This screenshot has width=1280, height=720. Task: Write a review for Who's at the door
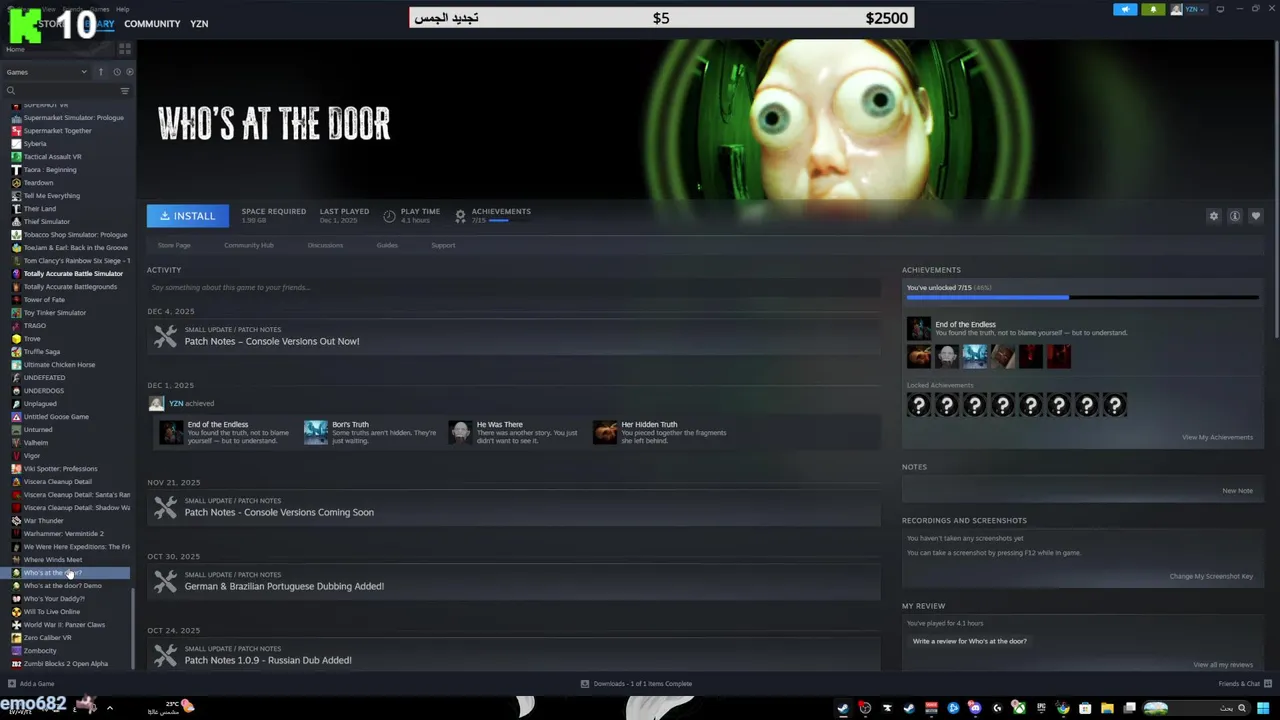click(x=969, y=641)
